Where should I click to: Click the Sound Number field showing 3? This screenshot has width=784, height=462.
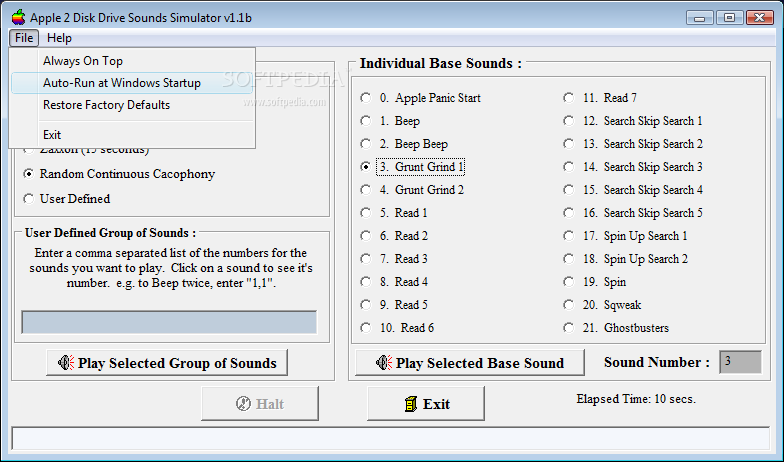click(x=740, y=362)
